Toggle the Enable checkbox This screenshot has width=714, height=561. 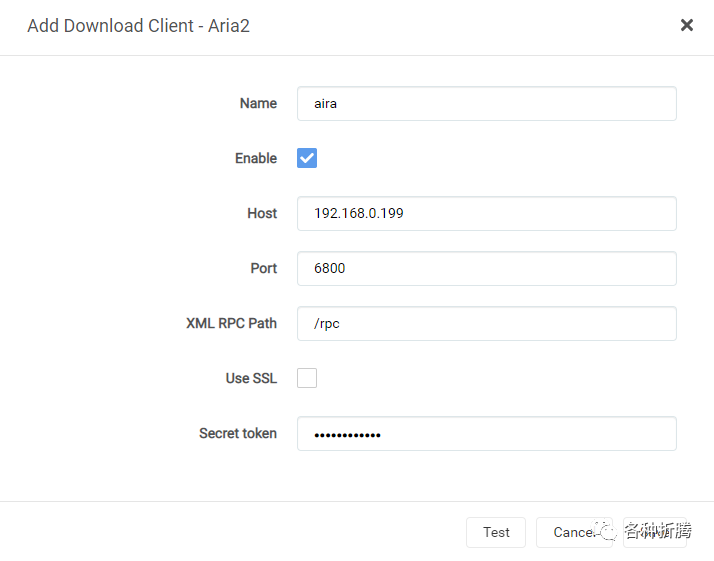[x=307, y=158]
